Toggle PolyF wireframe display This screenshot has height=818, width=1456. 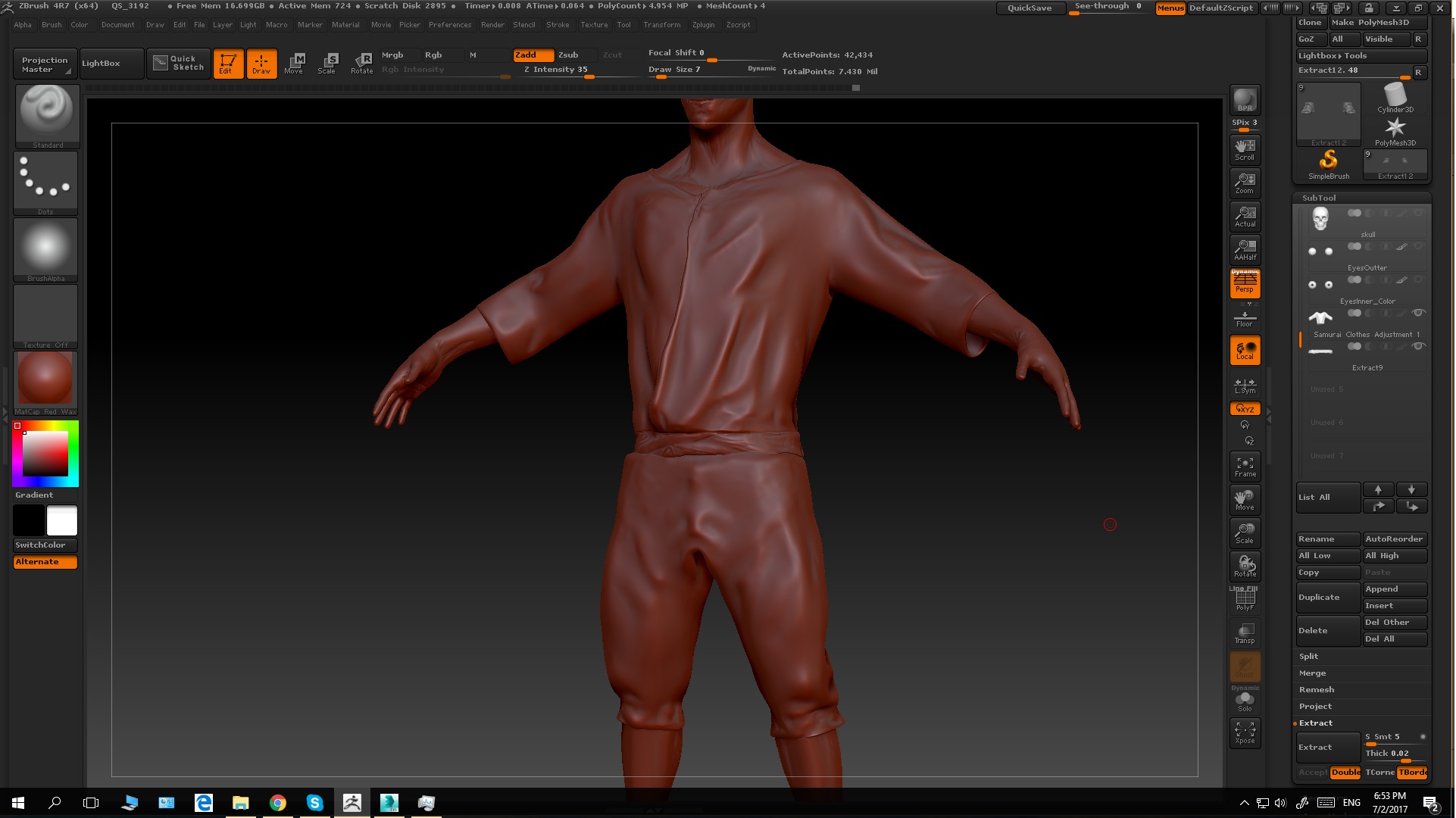point(1246,600)
